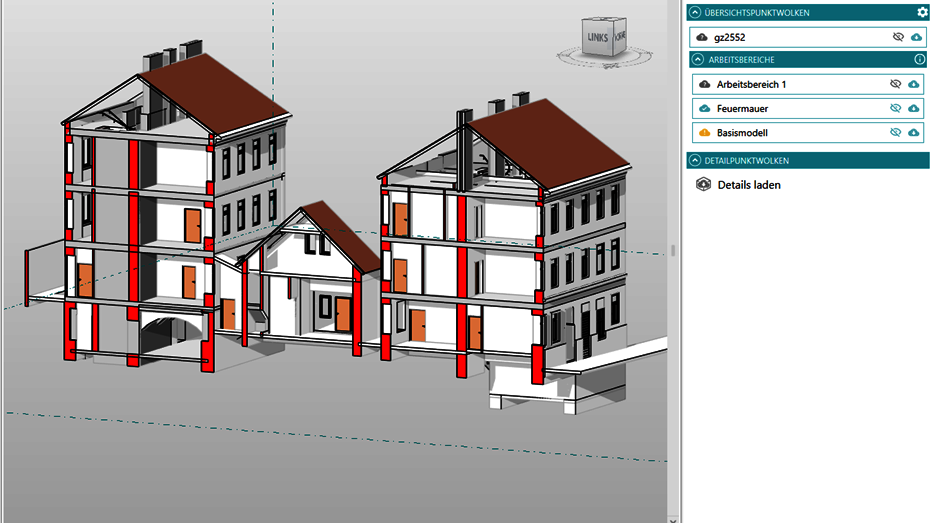Collapse the Arbeitsbereiche section
The image size is (931, 523).
(x=697, y=60)
